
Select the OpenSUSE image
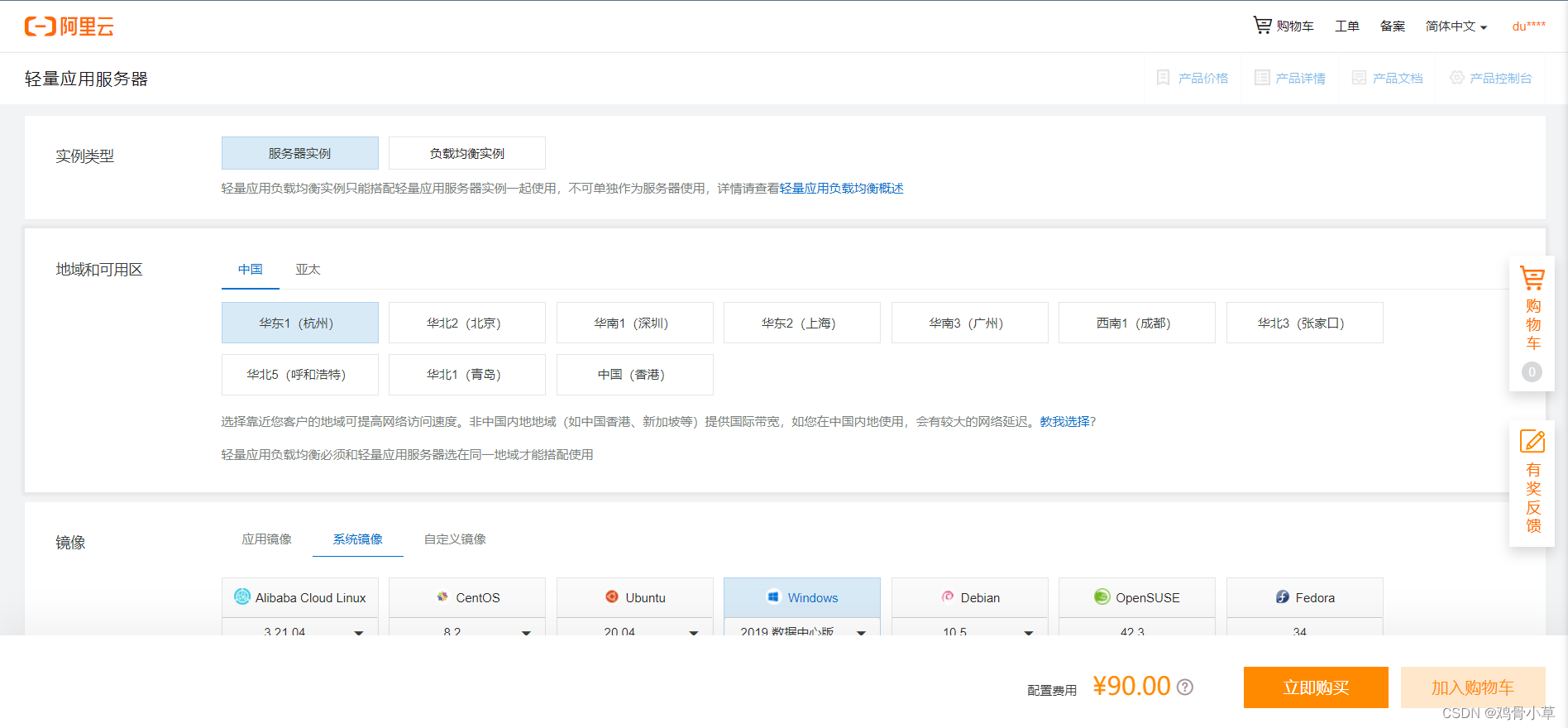(x=1137, y=597)
